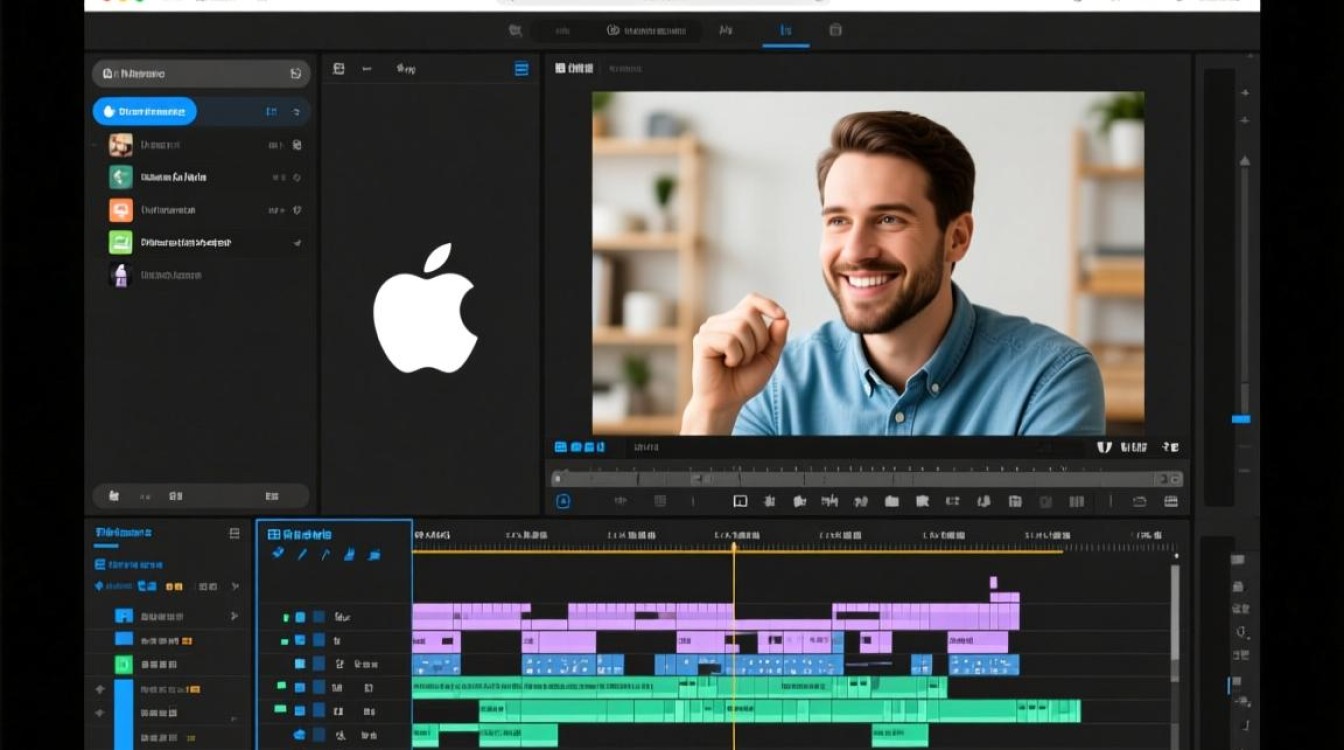Select the first blue tool icon in timeline header

[278, 554]
